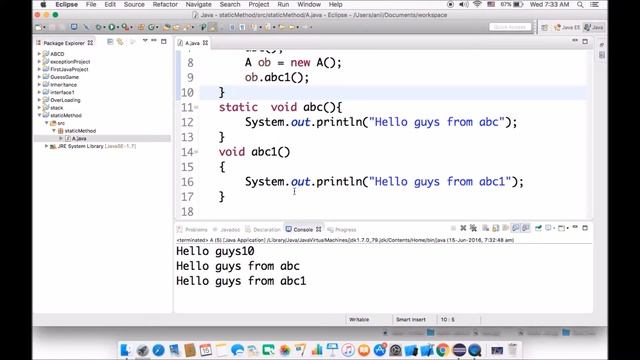This screenshot has height=360, width=640.
Task: Maximize the A.java editor area
Action: (x=585, y=41)
